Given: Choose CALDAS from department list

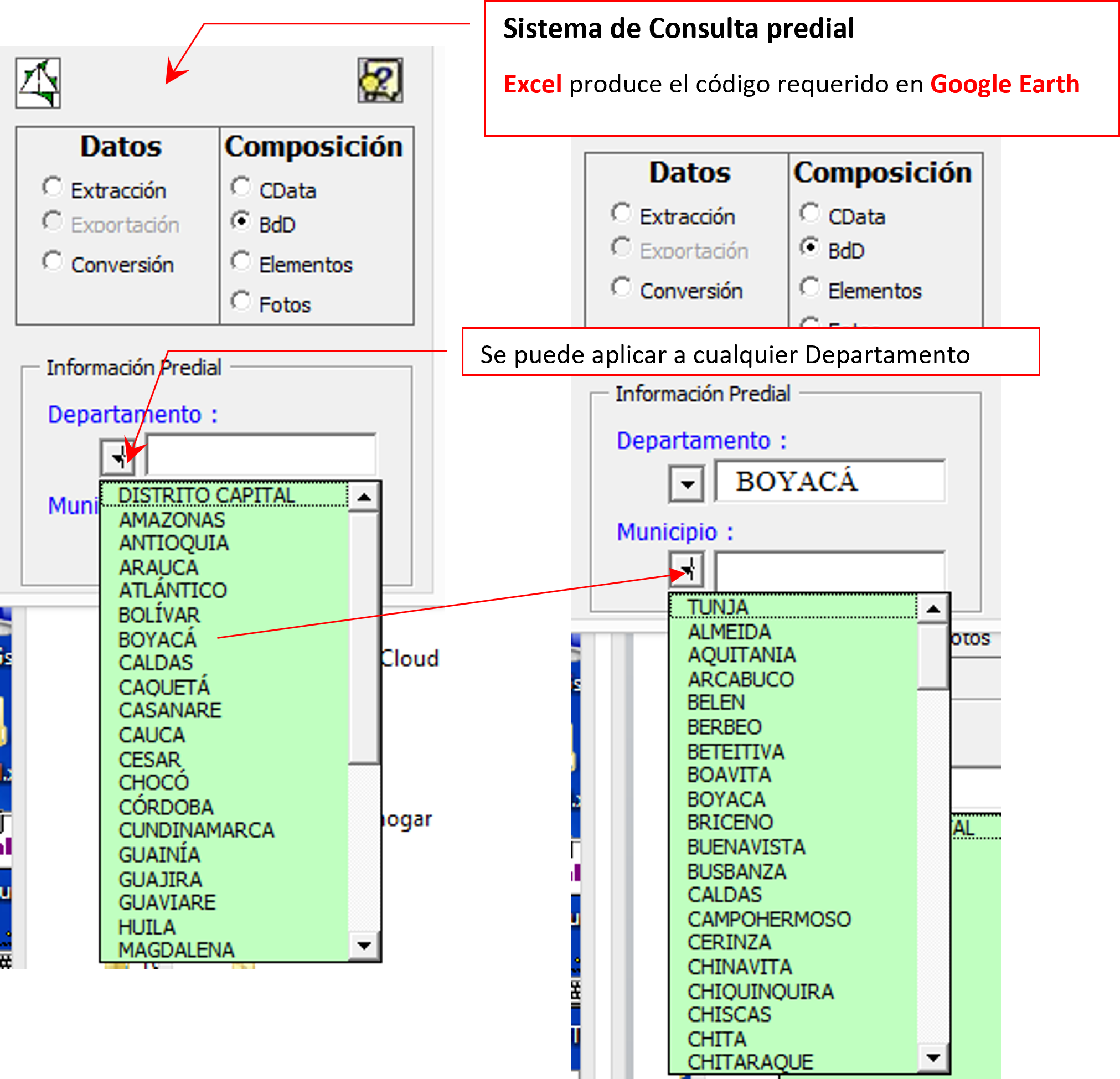Looking at the screenshot, I should 225,662.
